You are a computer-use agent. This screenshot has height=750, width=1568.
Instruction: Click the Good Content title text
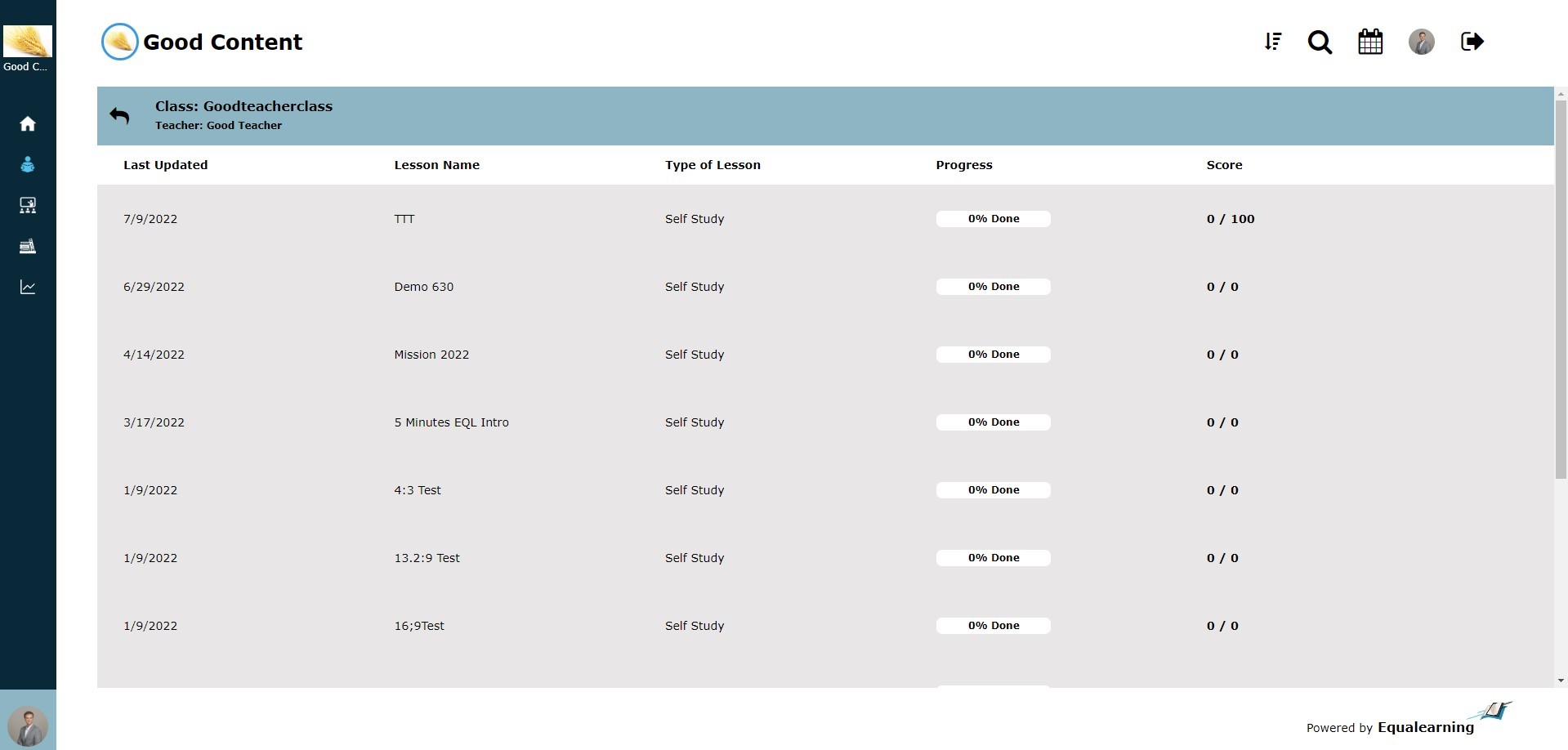[x=222, y=42]
